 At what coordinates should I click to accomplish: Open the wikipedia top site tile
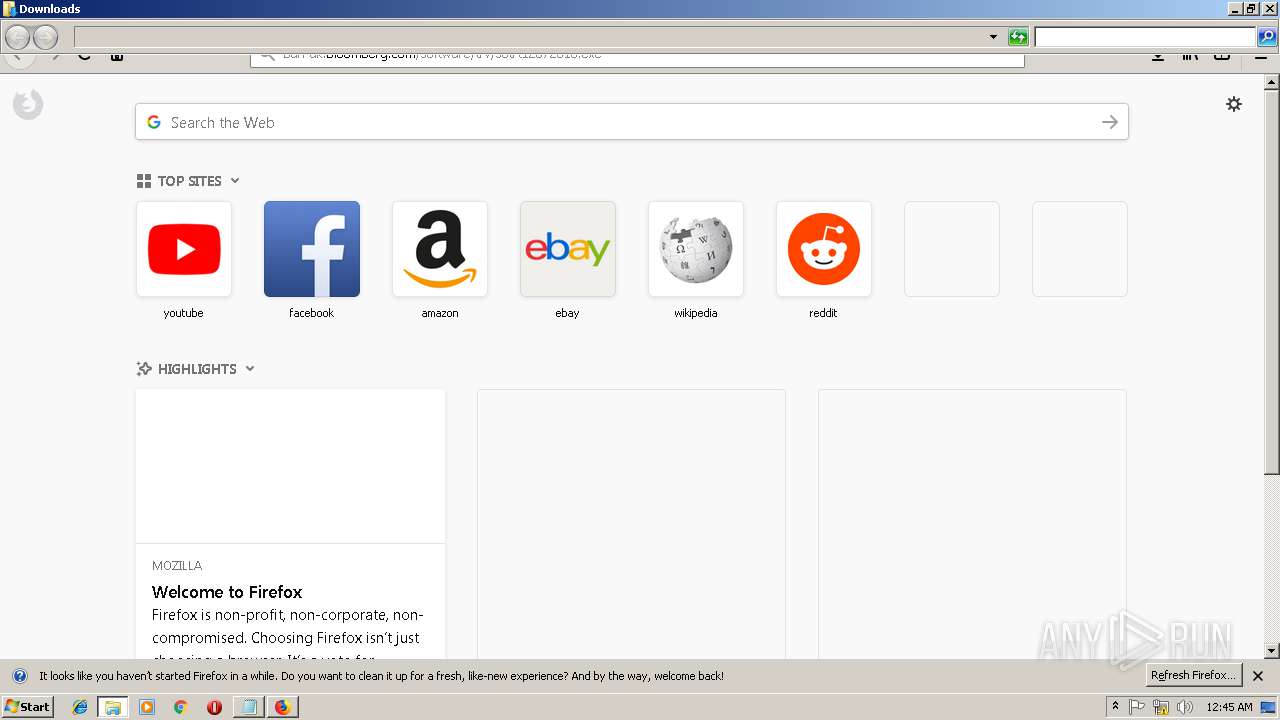click(x=696, y=249)
